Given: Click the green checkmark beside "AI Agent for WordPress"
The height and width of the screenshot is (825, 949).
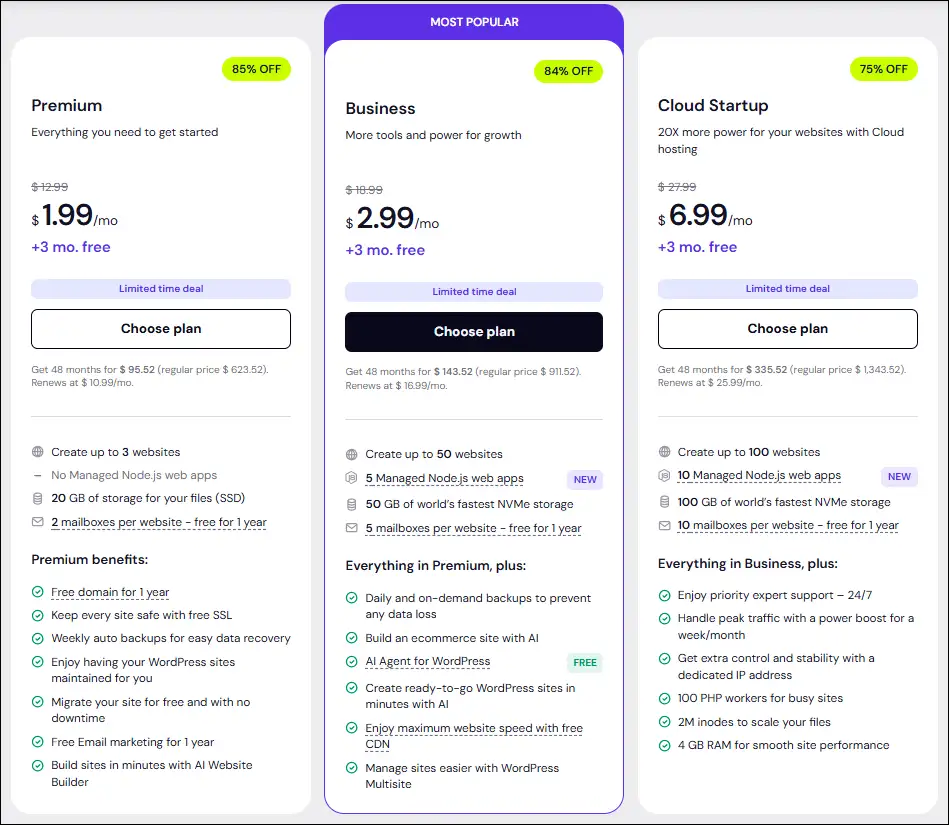Looking at the screenshot, I should (x=351, y=662).
